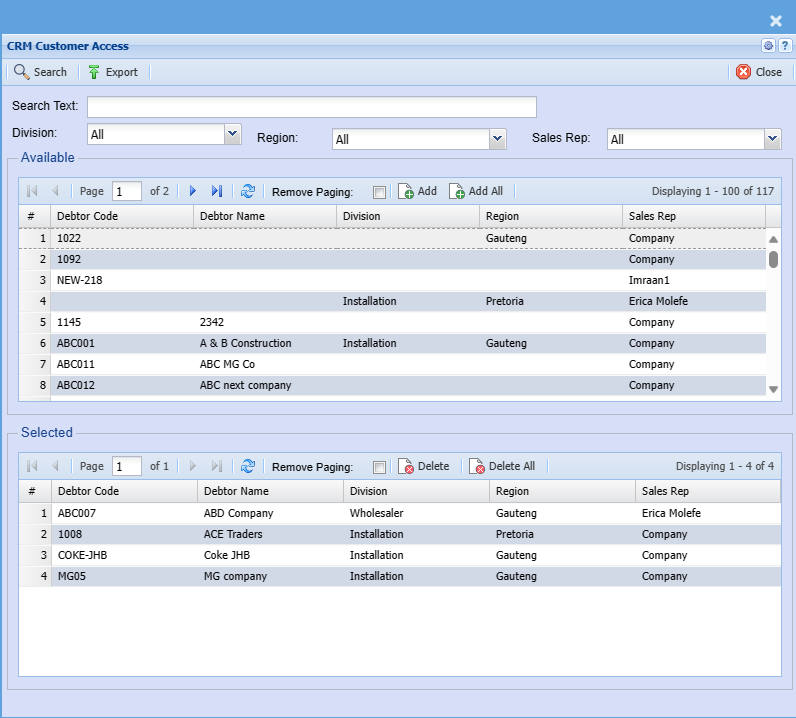796x718 pixels.
Task: Open the Sales Rep dropdown
Action: [772, 139]
